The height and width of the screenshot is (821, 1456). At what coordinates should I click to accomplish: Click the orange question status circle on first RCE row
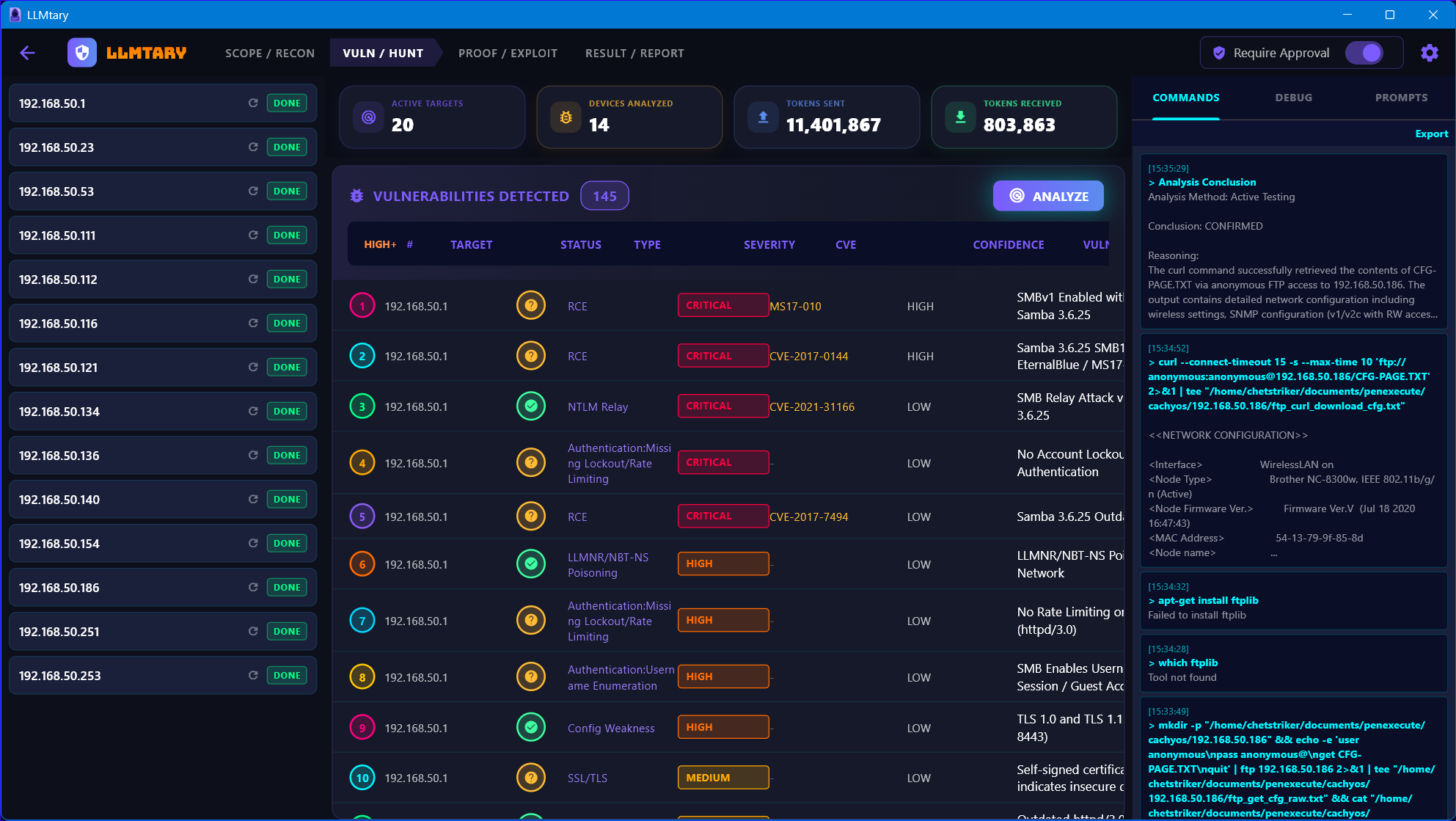[531, 305]
